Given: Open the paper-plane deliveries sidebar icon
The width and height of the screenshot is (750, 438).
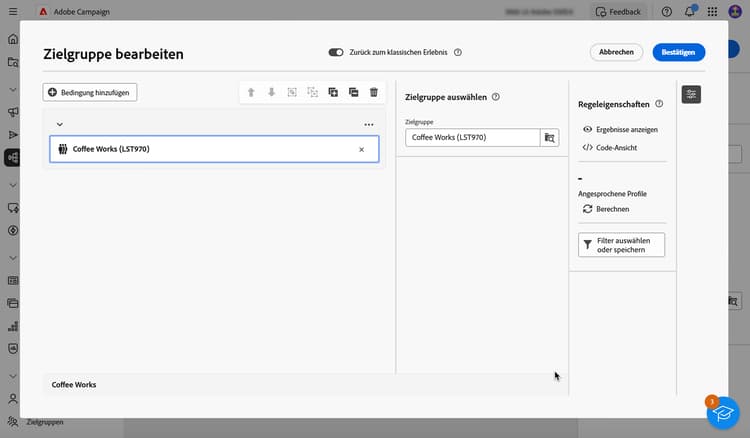Looking at the screenshot, I should click(13, 135).
